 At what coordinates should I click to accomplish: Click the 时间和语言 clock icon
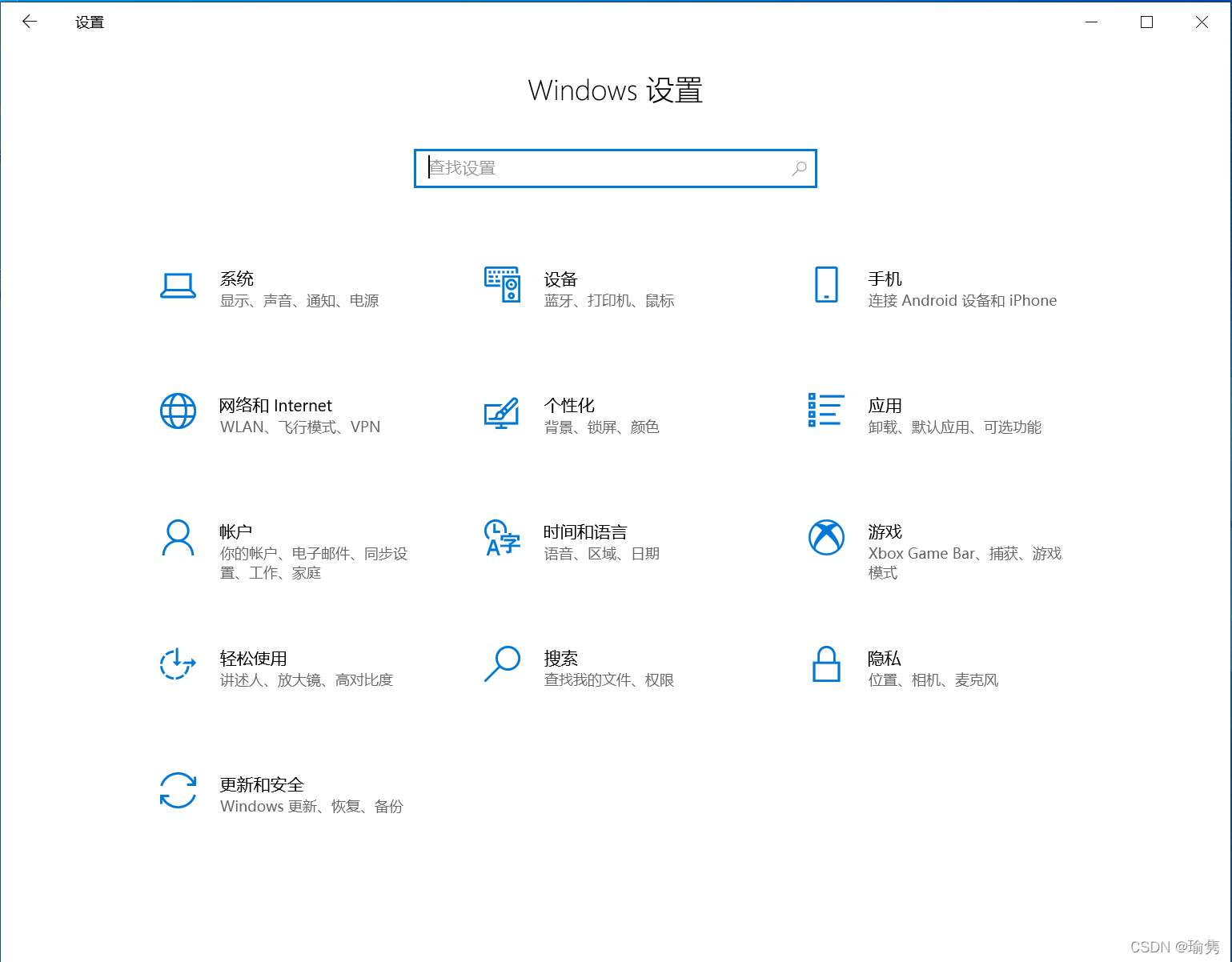click(502, 538)
